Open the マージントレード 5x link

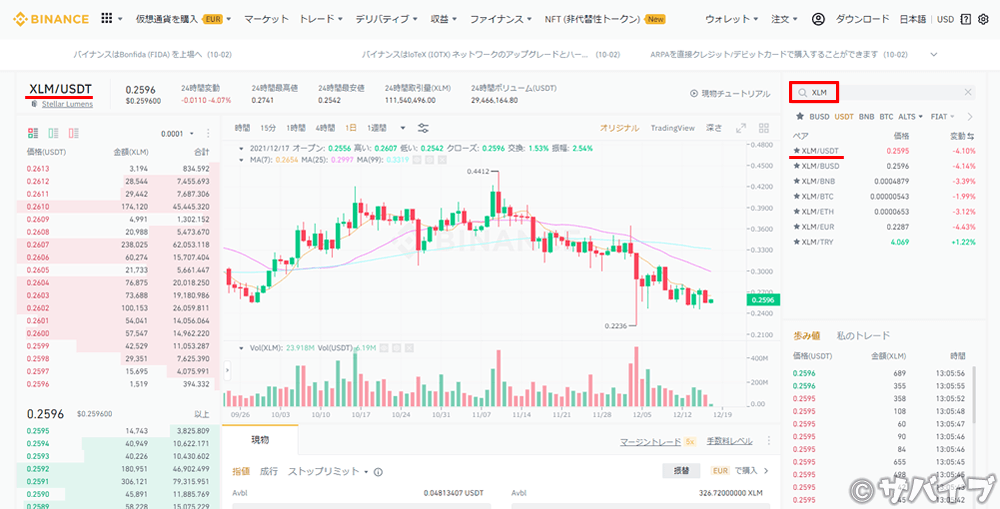(658, 441)
